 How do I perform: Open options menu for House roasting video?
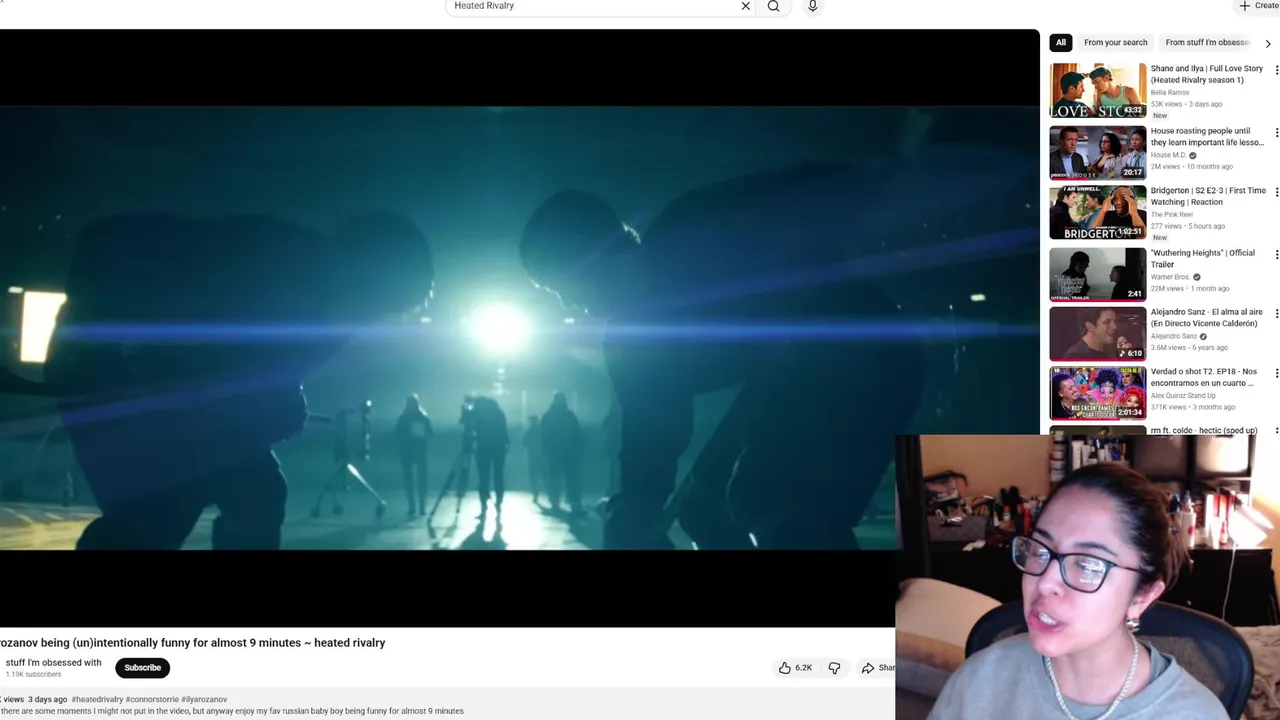(x=1276, y=132)
